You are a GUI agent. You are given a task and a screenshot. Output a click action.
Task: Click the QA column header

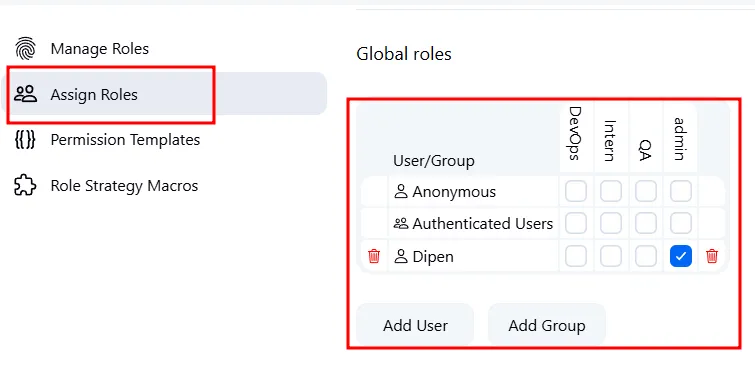click(646, 150)
